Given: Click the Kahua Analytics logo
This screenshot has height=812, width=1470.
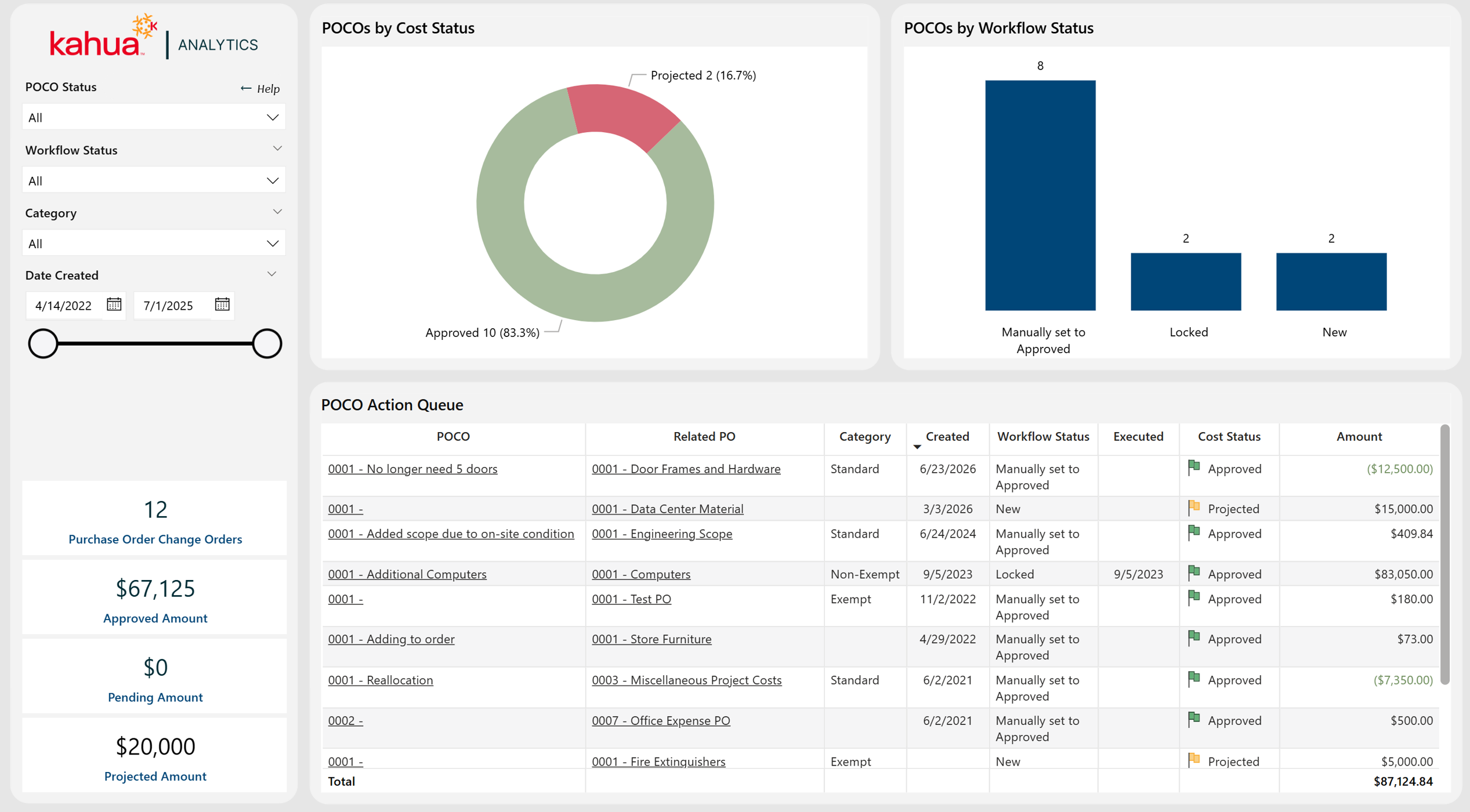Looking at the screenshot, I should [x=154, y=38].
